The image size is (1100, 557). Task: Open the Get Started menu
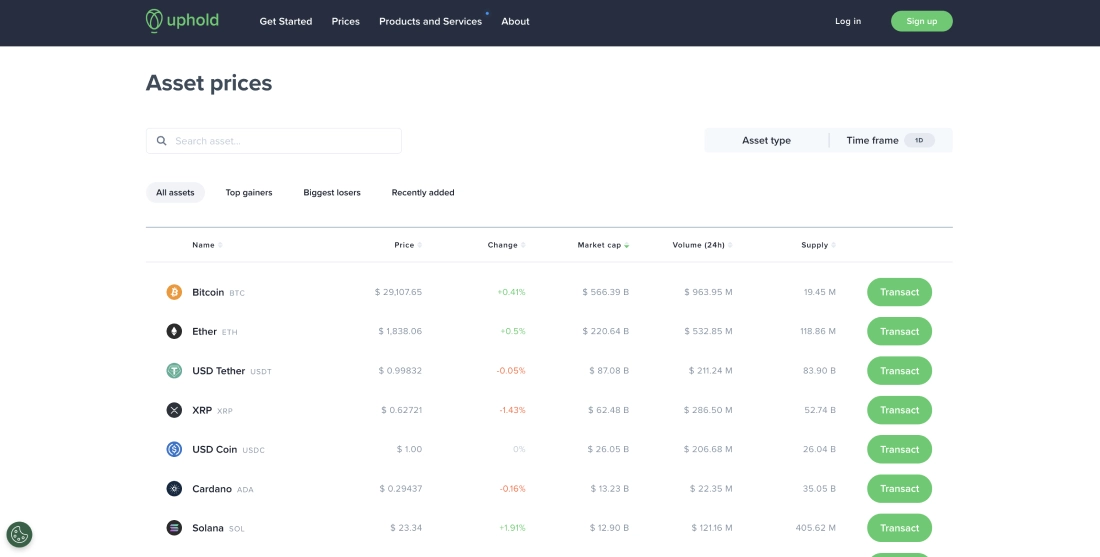coord(286,21)
